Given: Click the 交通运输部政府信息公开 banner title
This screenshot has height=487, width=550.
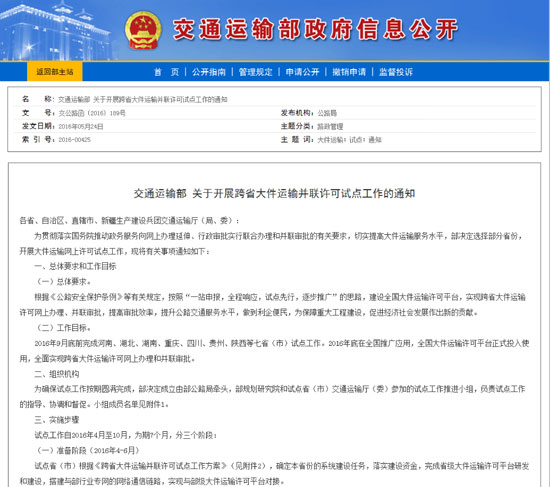Looking at the screenshot, I should pos(315,29).
